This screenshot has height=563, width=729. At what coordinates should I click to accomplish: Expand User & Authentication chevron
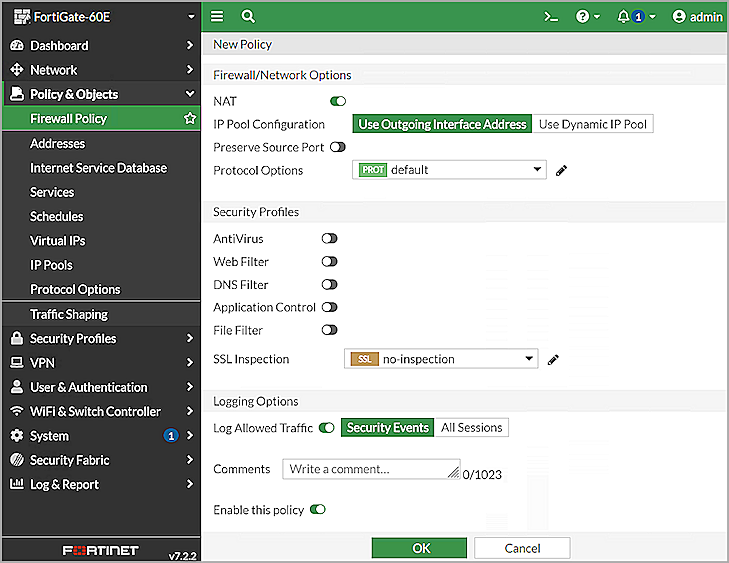(x=189, y=386)
